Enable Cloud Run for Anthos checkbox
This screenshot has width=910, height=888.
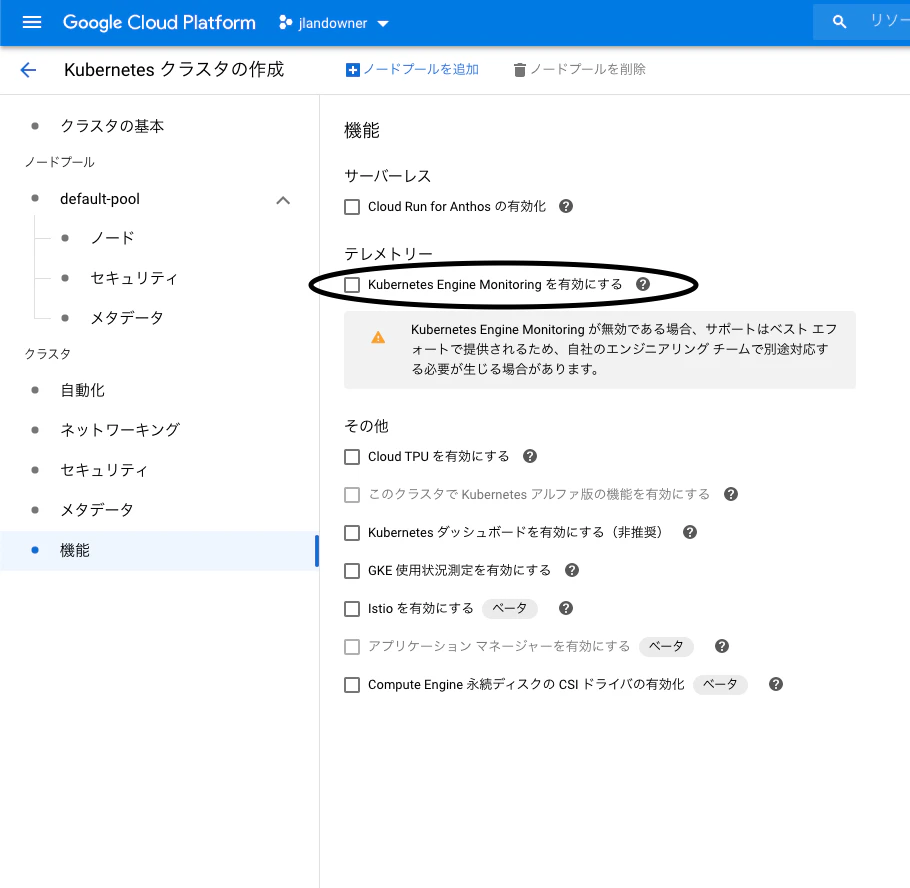(352, 207)
